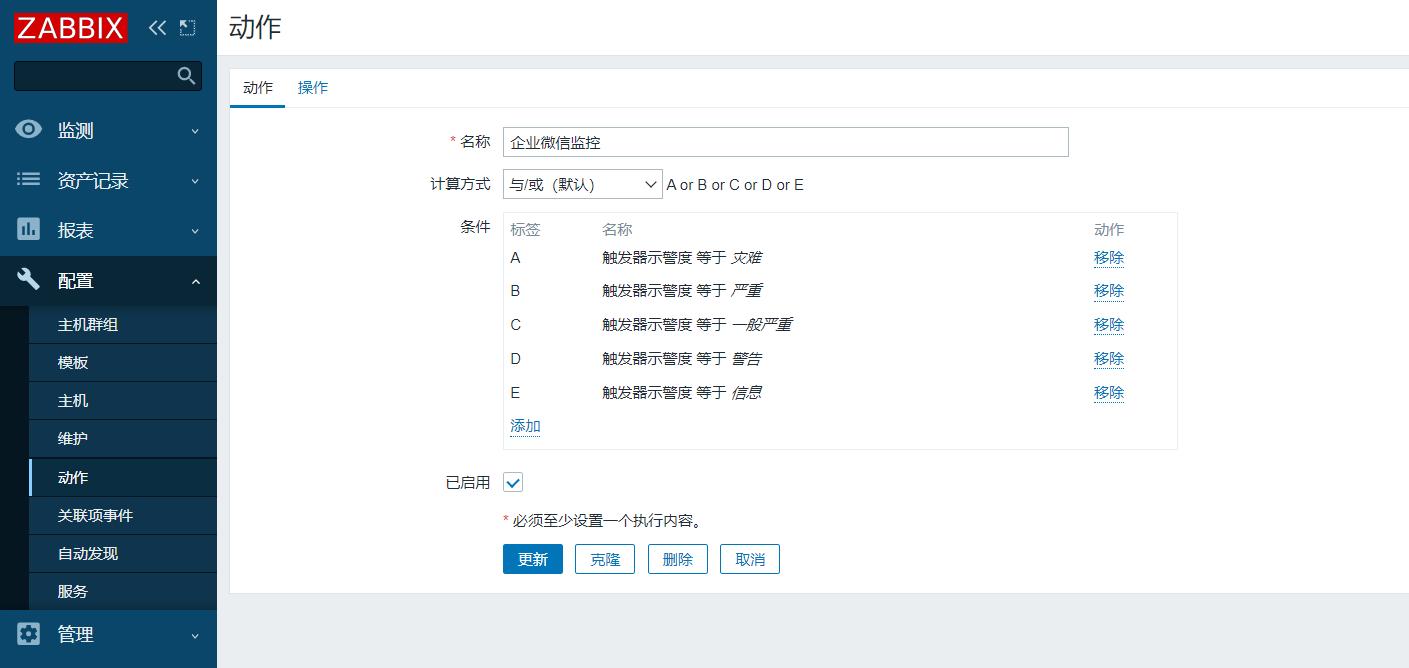Open the 管理 gear icon in sidebar
Screen dimensions: 1409x668
click(28, 634)
